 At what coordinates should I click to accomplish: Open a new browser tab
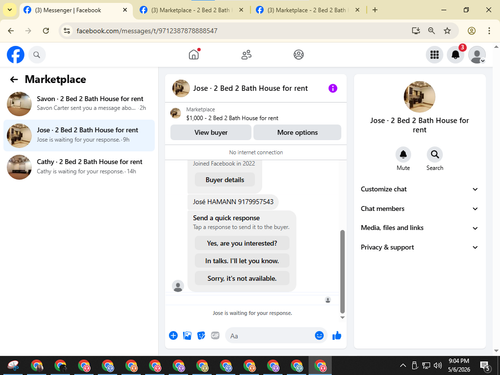tap(375, 10)
